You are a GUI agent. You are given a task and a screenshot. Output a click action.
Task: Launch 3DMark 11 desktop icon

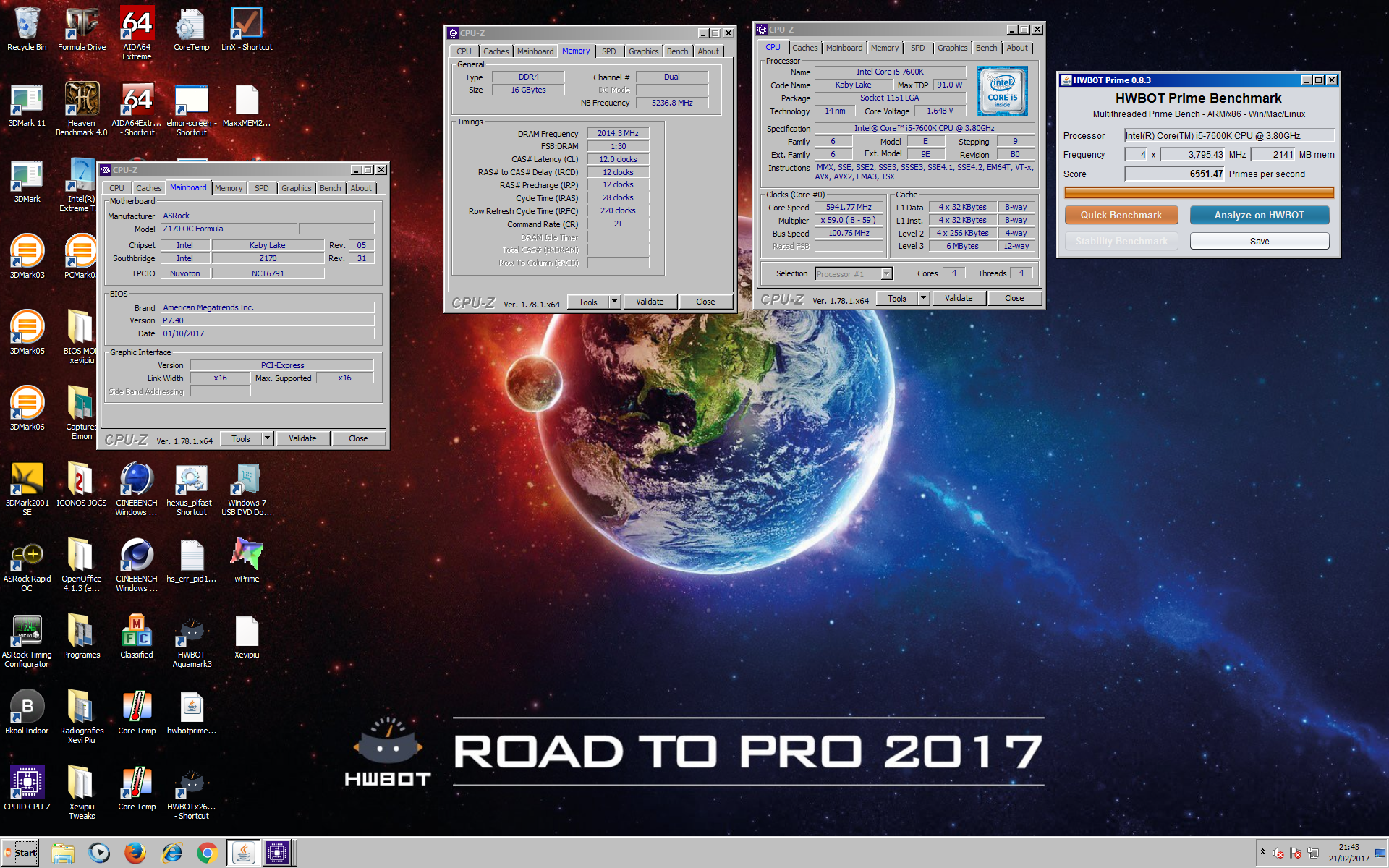click(x=27, y=105)
